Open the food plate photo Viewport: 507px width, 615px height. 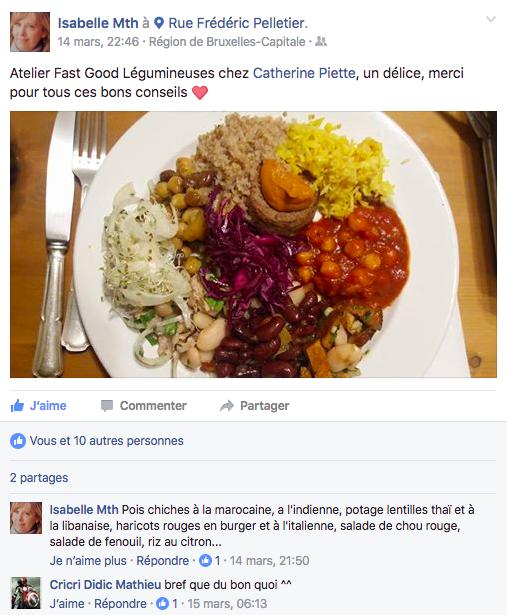pos(253,244)
